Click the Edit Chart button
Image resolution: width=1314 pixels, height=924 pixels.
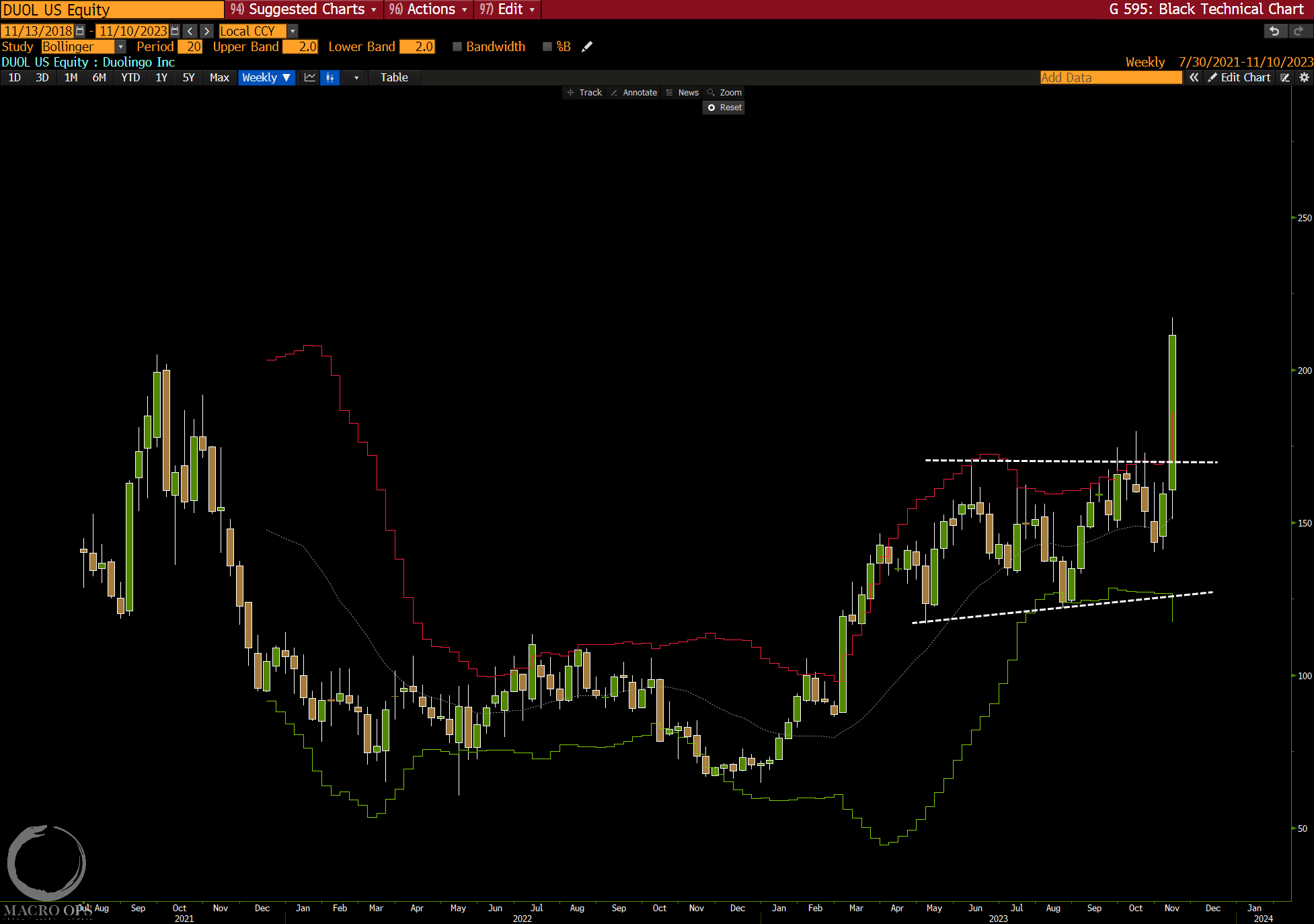[x=1239, y=77]
